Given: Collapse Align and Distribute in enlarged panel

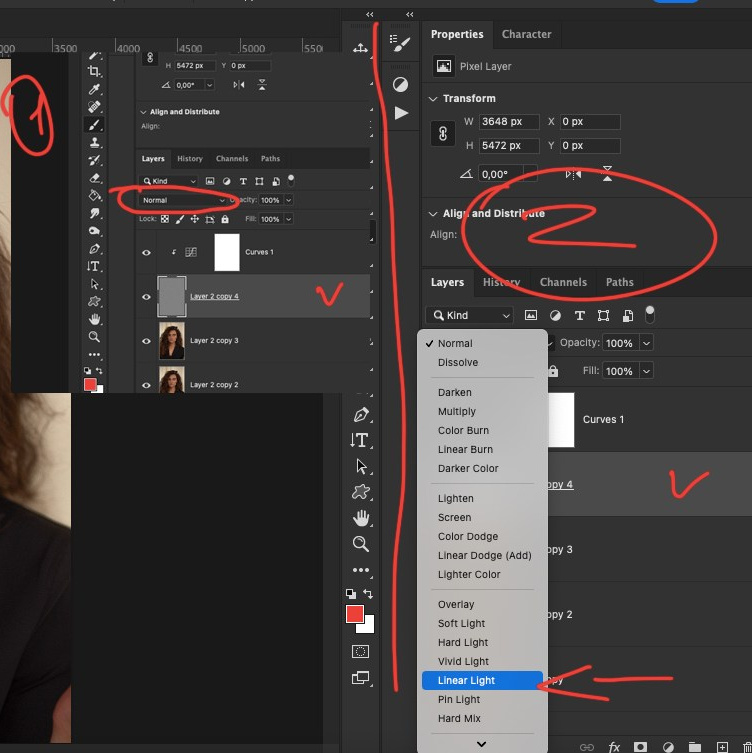Looking at the screenshot, I should pyautogui.click(x=433, y=214).
